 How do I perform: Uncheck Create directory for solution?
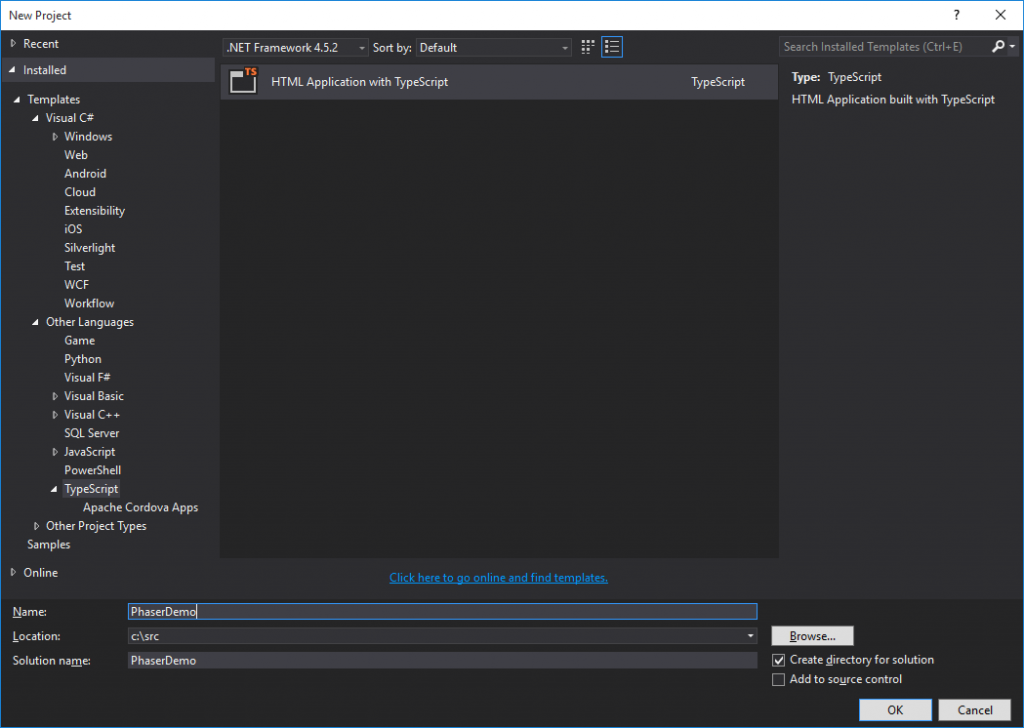778,660
